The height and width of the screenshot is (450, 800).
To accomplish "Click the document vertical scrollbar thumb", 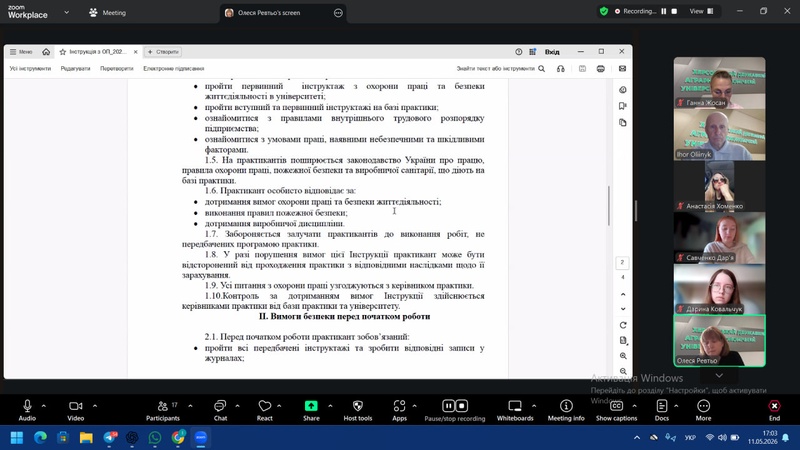I will tap(609, 206).
